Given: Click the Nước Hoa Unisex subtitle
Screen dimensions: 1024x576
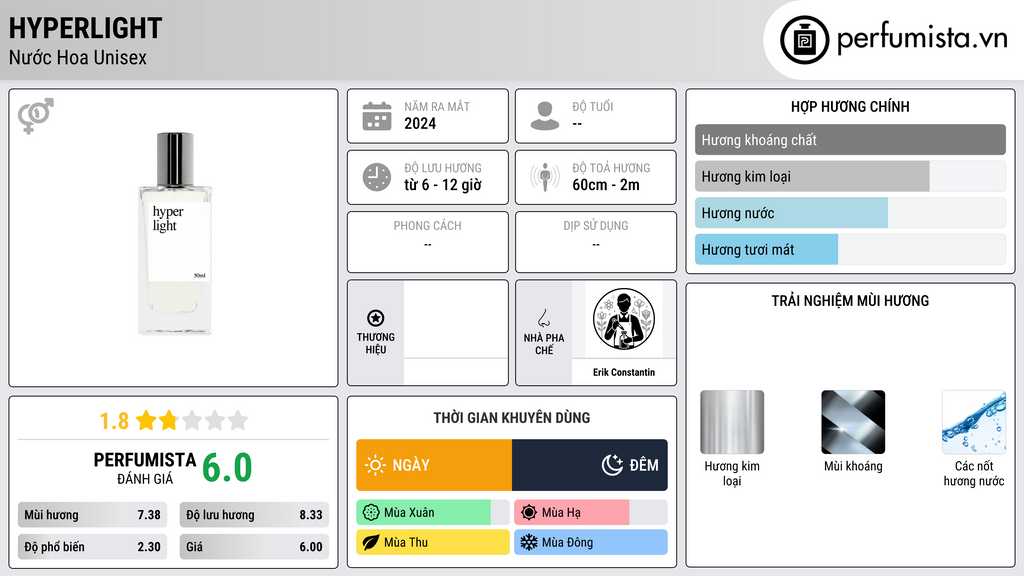Looking at the screenshot, I should click(x=78, y=58).
